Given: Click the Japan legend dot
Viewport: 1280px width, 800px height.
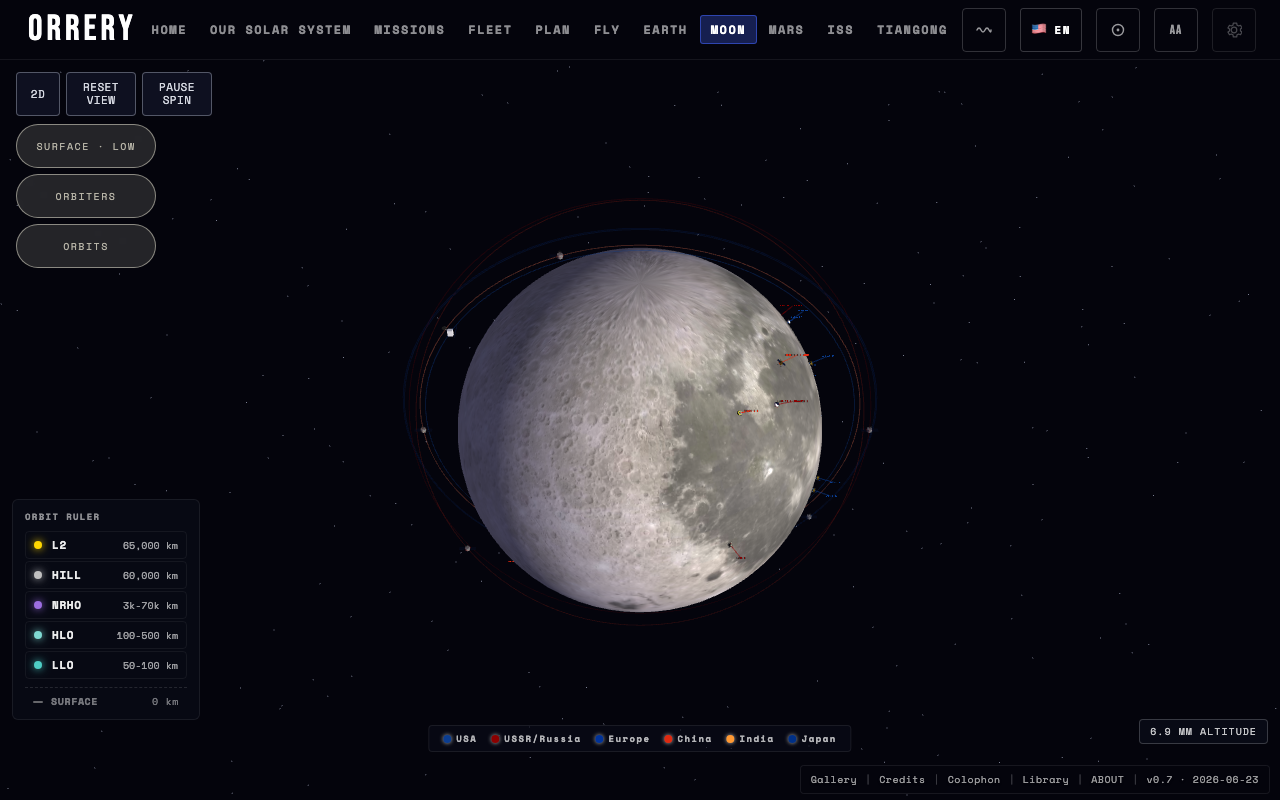Looking at the screenshot, I should (792, 739).
